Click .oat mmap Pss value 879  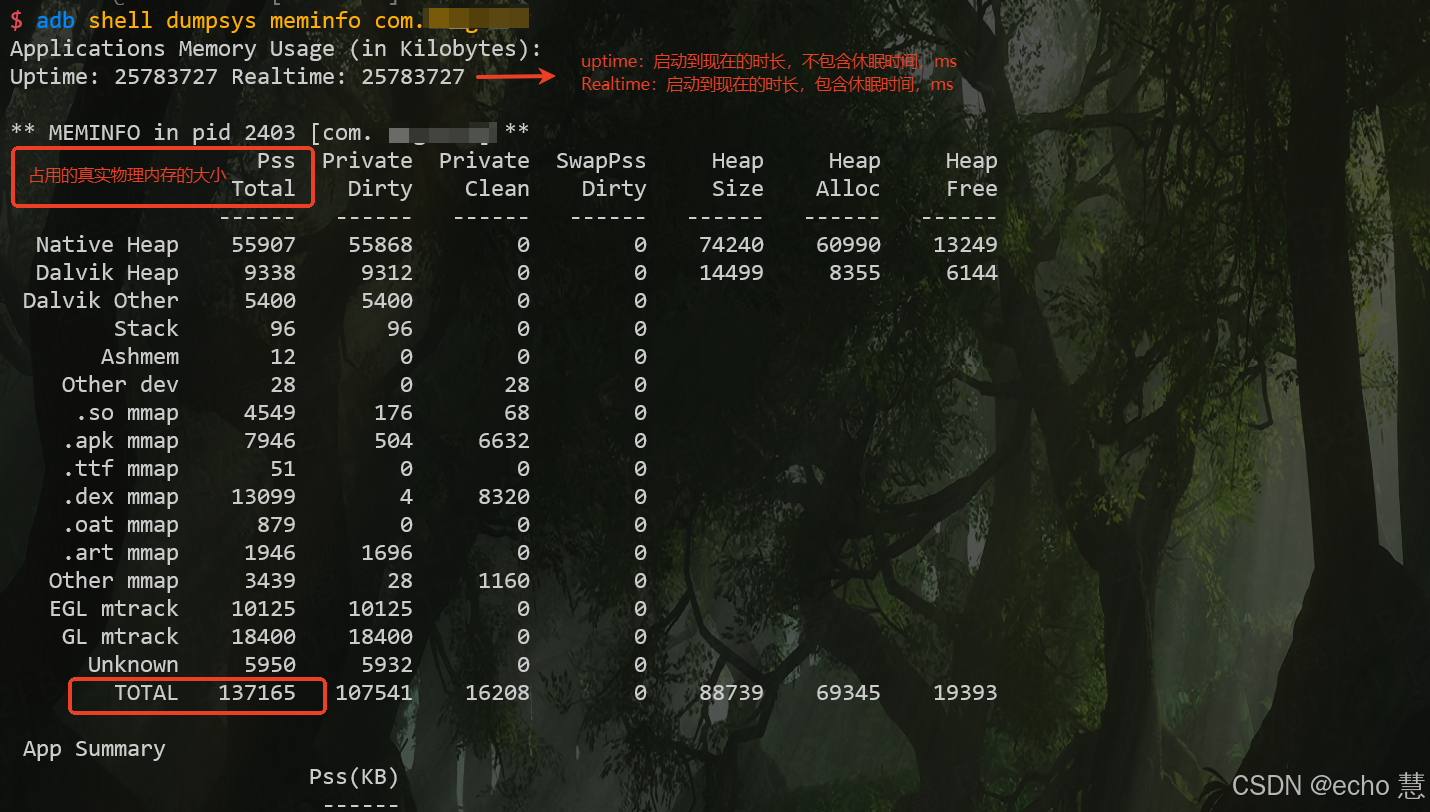[276, 524]
